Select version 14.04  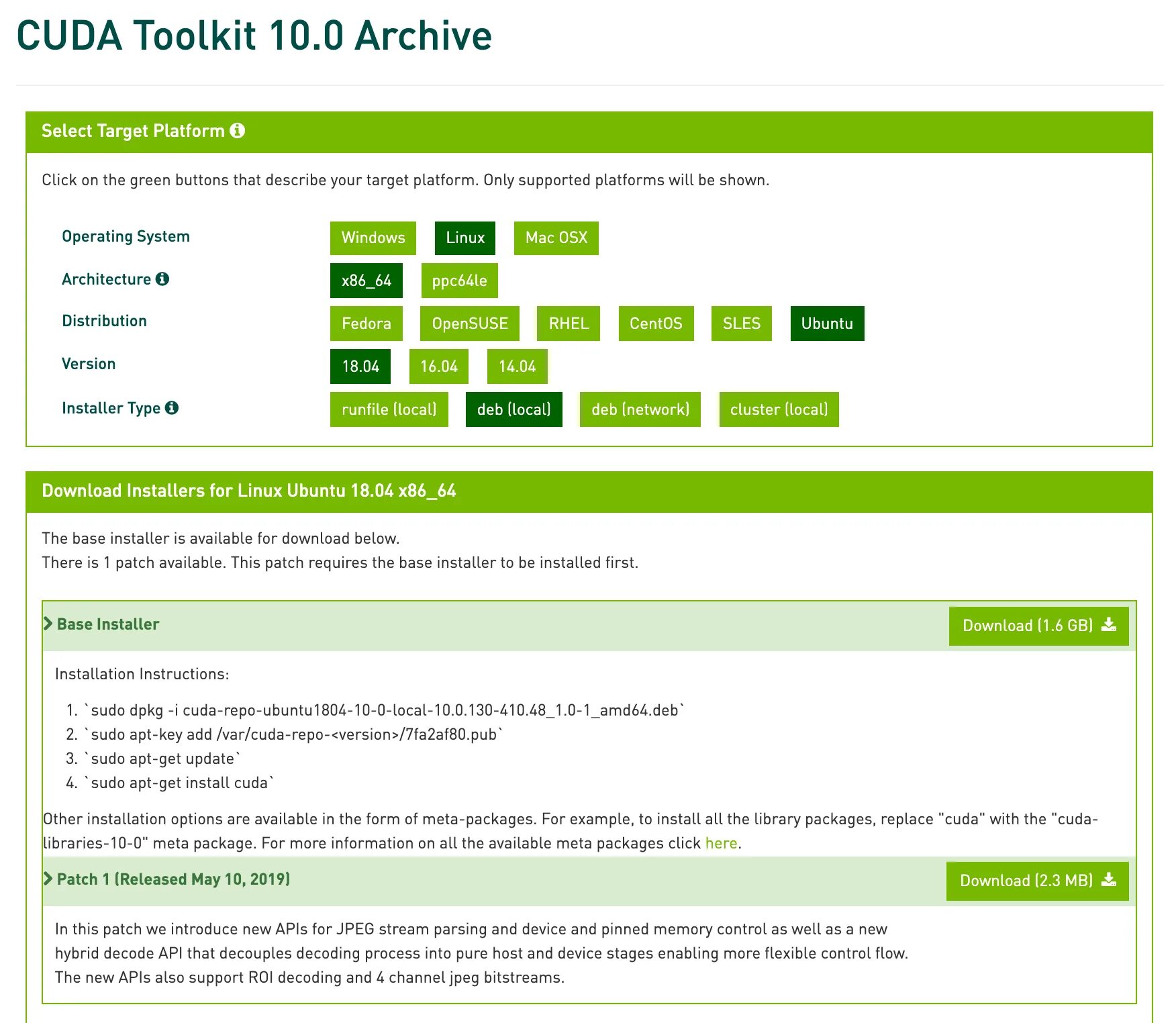(518, 367)
